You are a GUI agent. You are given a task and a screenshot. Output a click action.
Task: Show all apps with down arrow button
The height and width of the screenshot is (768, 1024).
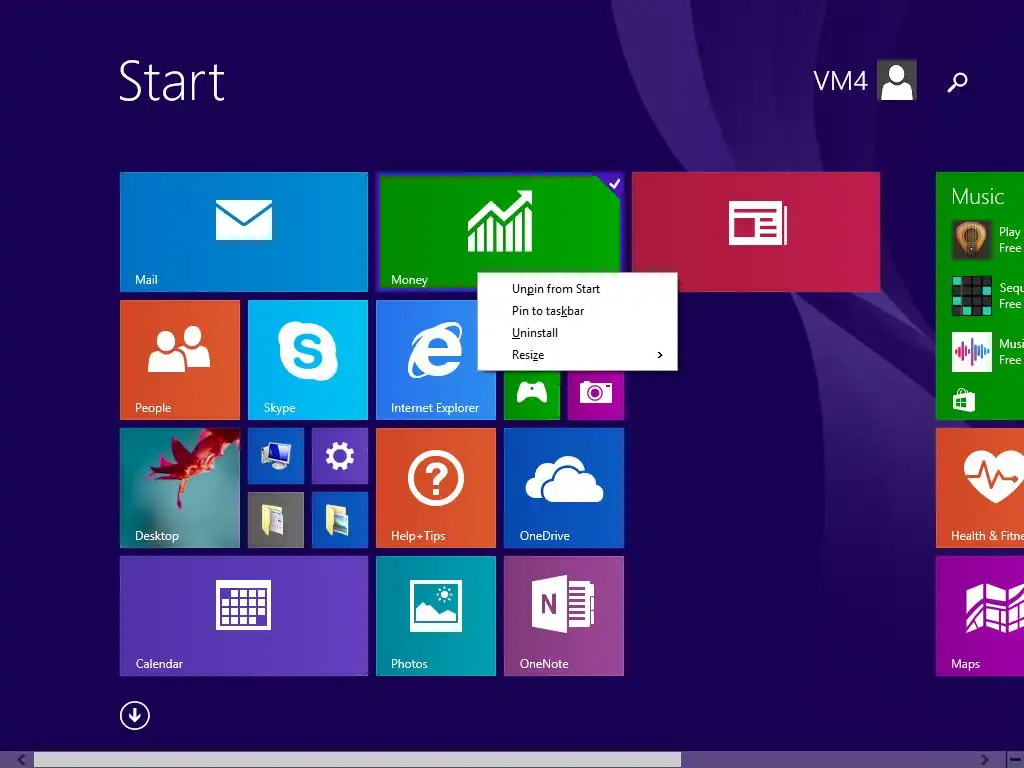135,715
